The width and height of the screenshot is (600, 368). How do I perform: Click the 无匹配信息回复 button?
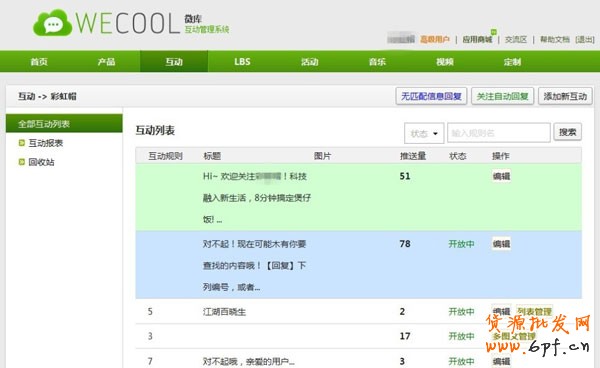(x=431, y=96)
